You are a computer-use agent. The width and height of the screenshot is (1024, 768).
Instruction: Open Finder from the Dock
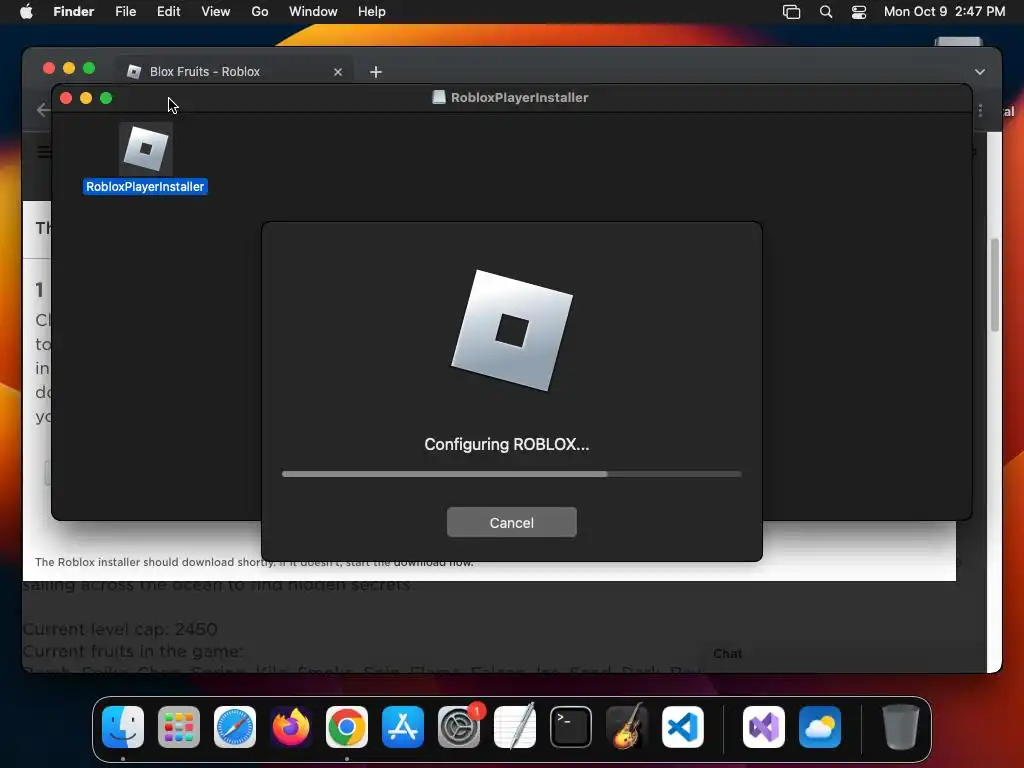point(123,727)
